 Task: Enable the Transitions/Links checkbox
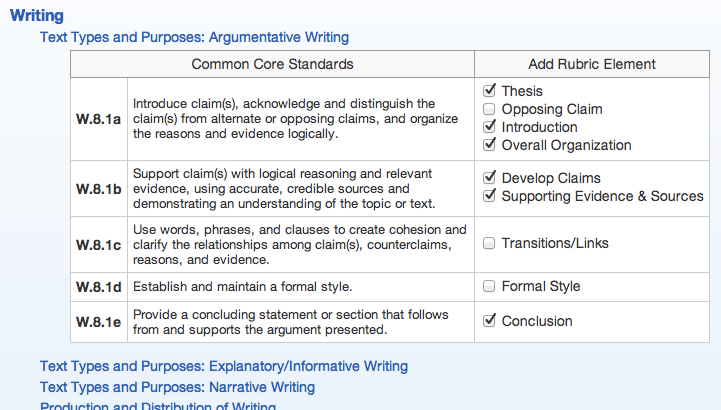coord(489,243)
